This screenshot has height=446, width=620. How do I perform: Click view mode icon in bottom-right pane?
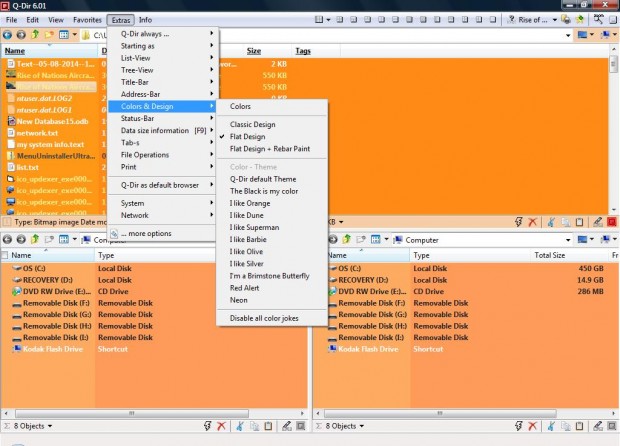click(x=376, y=239)
